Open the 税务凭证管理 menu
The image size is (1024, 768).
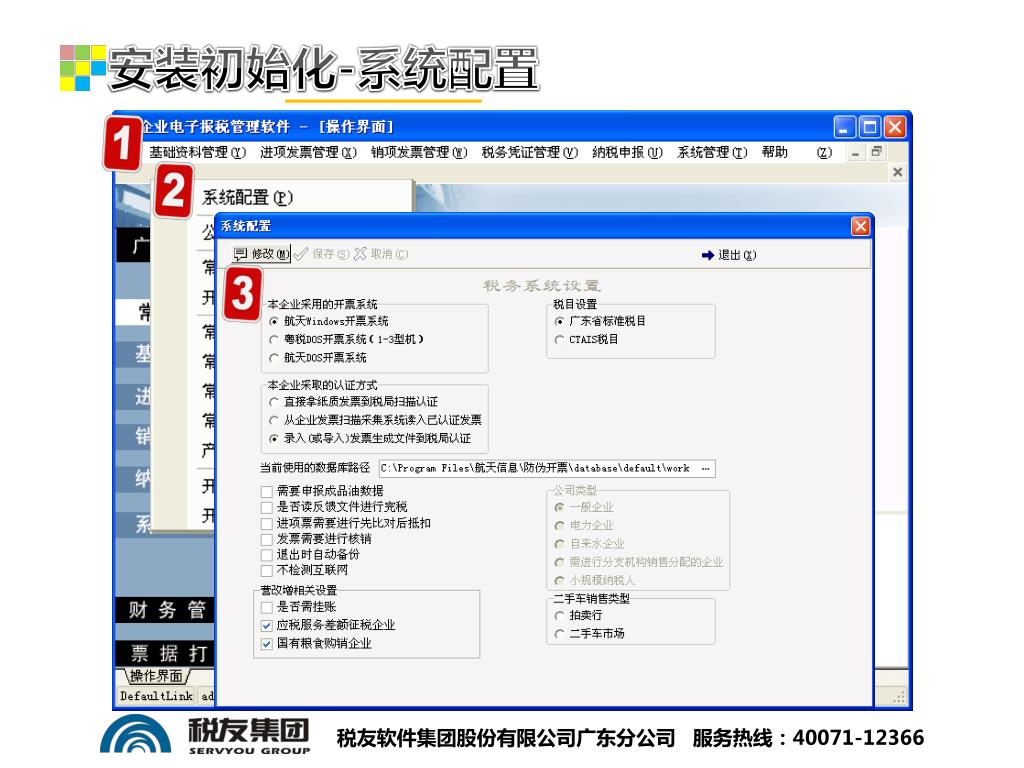(530, 153)
